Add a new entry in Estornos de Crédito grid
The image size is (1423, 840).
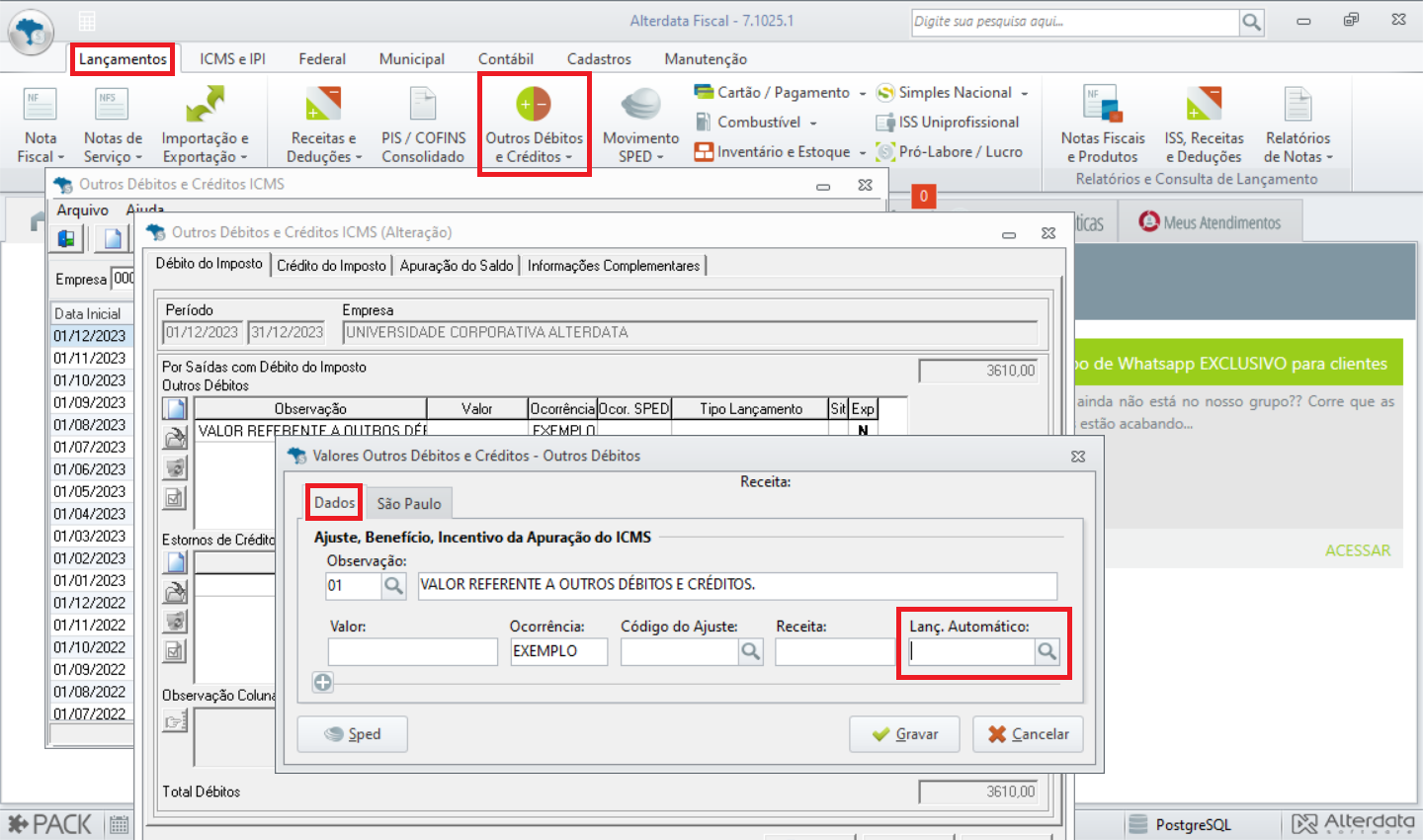[176, 562]
